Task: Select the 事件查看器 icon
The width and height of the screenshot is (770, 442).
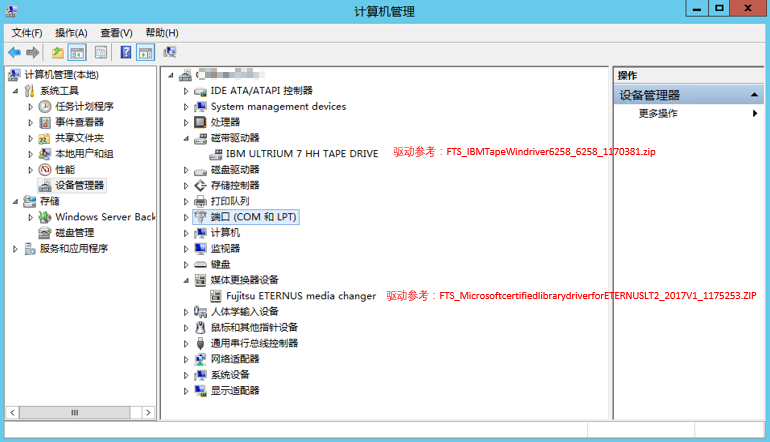Action: coord(45,122)
